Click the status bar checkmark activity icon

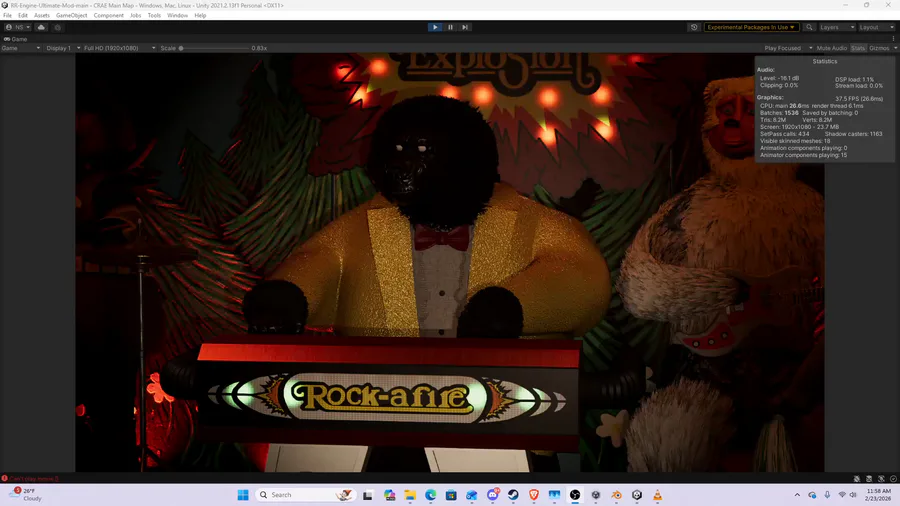(893, 478)
